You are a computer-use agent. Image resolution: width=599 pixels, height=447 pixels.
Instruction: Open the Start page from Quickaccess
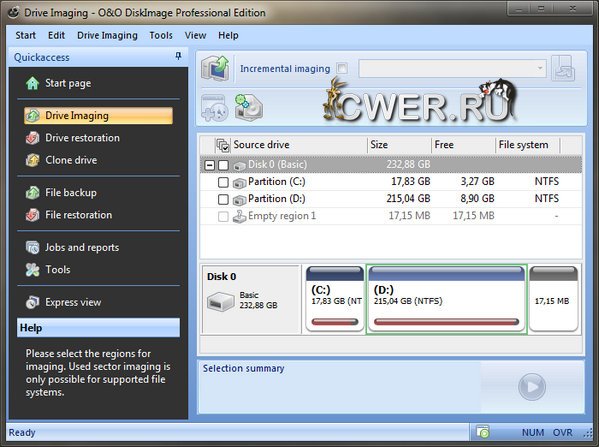coord(58,83)
